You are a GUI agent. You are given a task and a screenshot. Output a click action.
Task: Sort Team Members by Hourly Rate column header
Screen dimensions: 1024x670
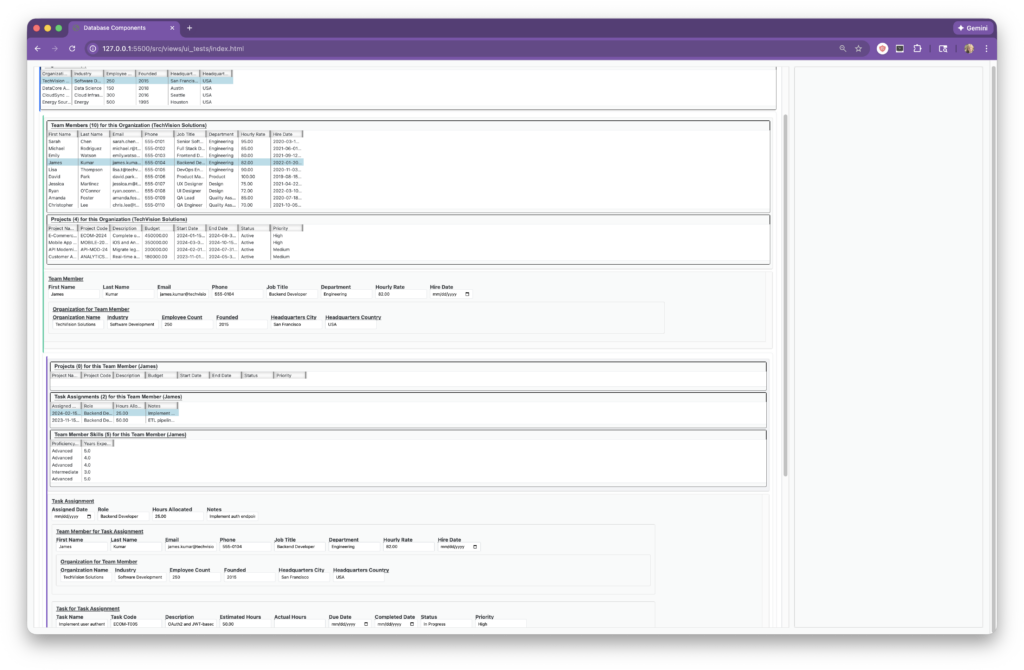252,134
